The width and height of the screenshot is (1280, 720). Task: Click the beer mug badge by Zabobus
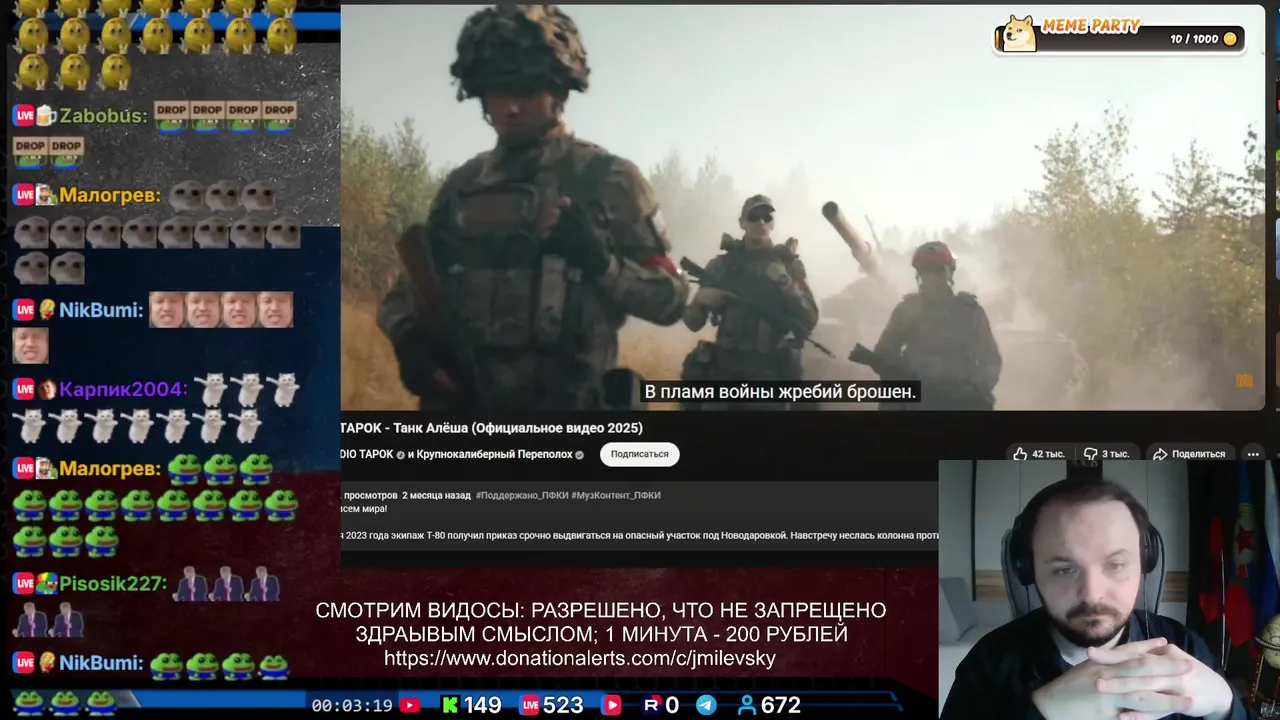pos(47,115)
